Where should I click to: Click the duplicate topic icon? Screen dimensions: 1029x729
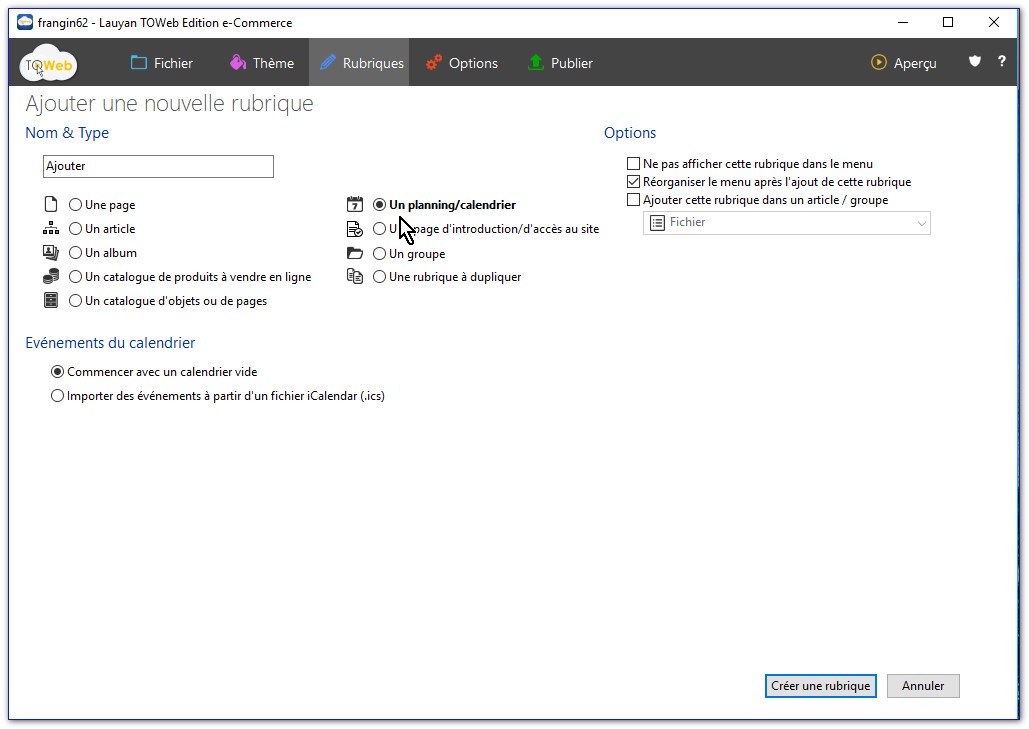tap(355, 277)
